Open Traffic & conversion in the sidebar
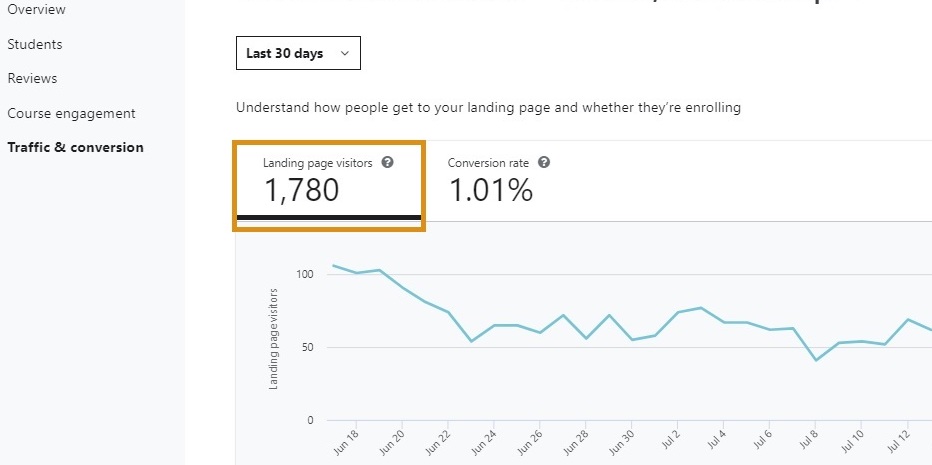Viewport: 932px width, 465px height. pyautogui.click(x=75, y=147)
